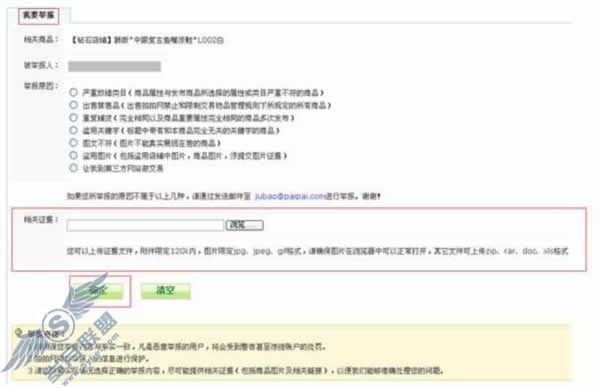Pick the 盗用图片 report reason
This screenshot has height=388, width=600.
(x=73, y=155)
